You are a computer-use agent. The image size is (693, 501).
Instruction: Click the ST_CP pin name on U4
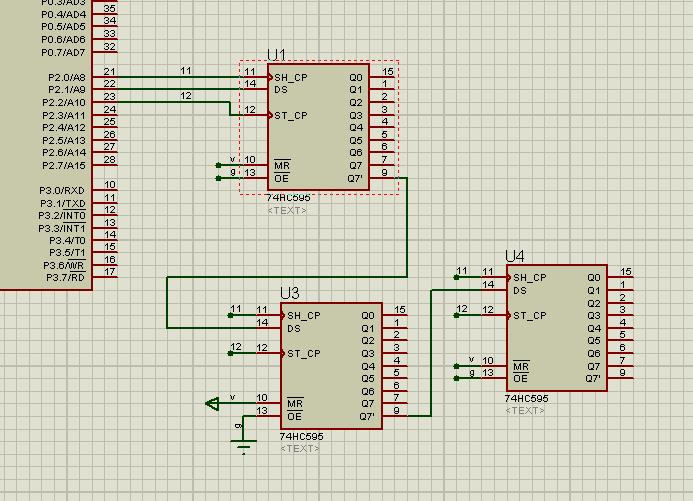529,316
